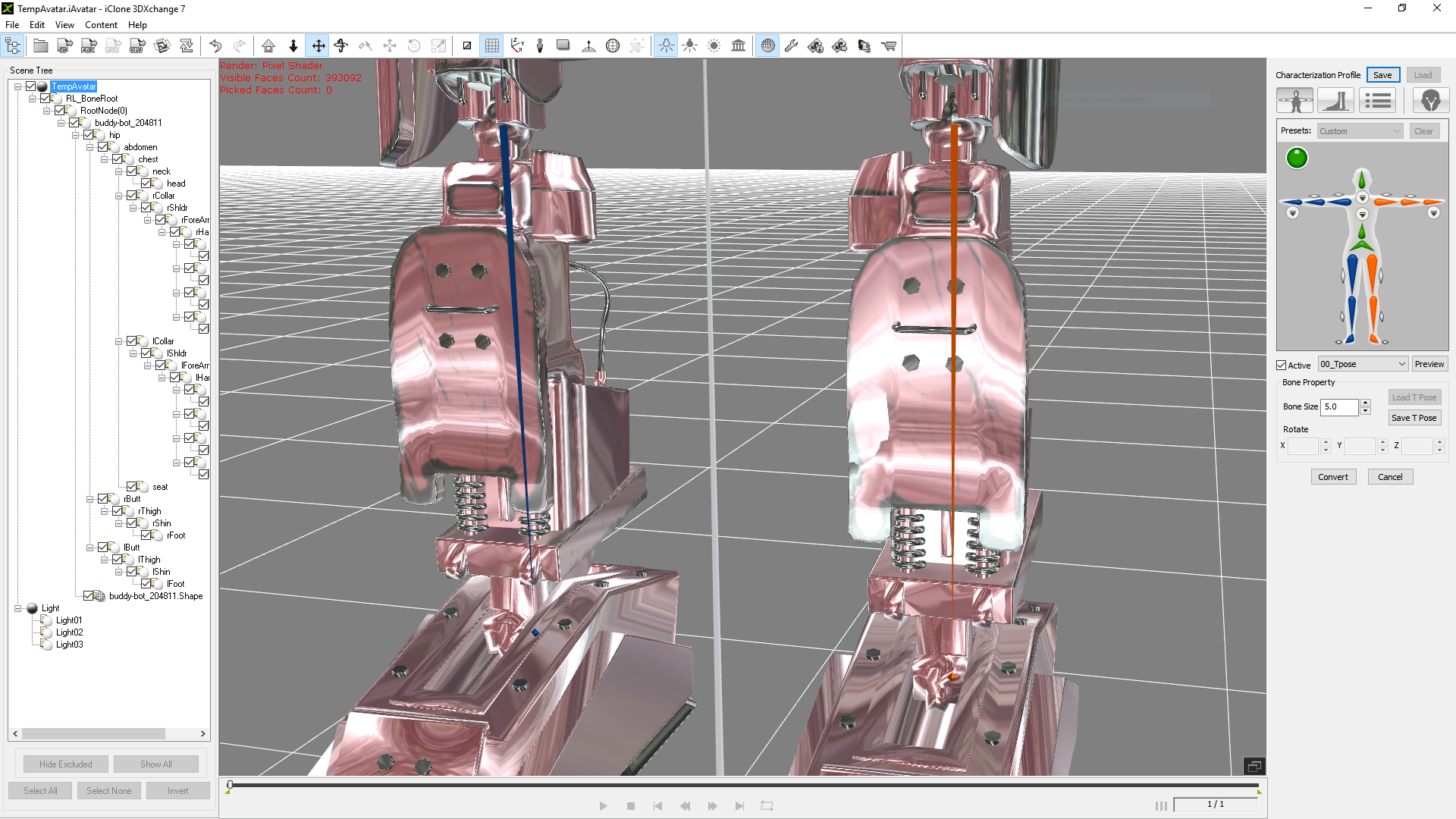Toggle the rThigh node checkbox
Viewport: 1456px width, 819px height.
(118, 511)
